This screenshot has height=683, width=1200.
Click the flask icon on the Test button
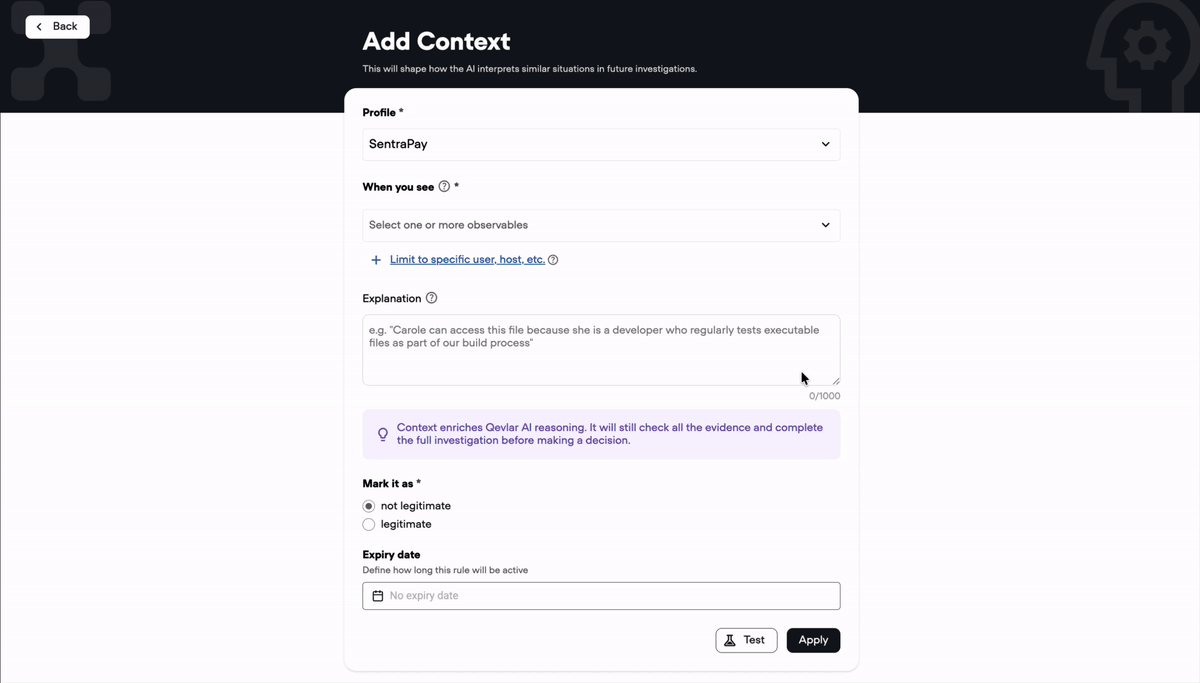730,640
